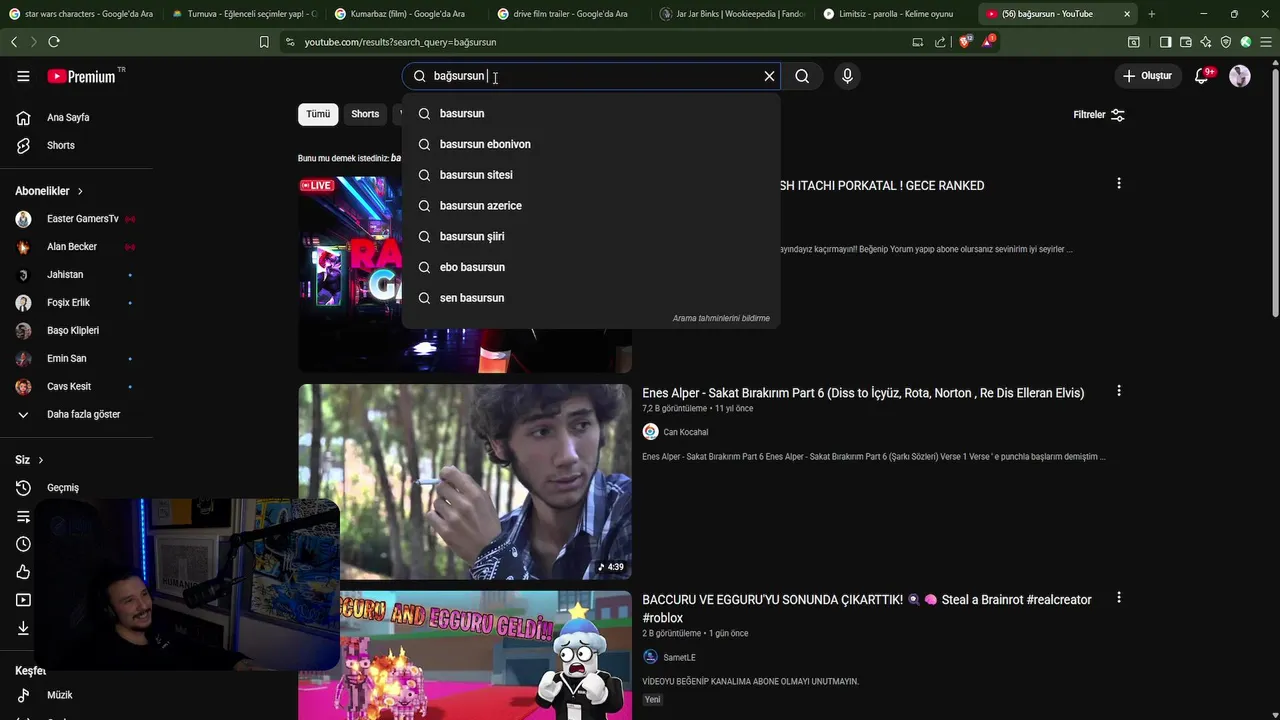Click the playlists icon in sidebar
This screenshot has height=720, width=1280.
(x=23, y=516)
